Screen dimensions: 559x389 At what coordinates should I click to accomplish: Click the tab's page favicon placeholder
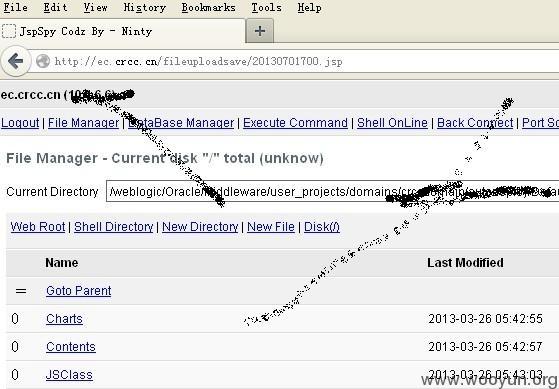[x=9, y=31]
